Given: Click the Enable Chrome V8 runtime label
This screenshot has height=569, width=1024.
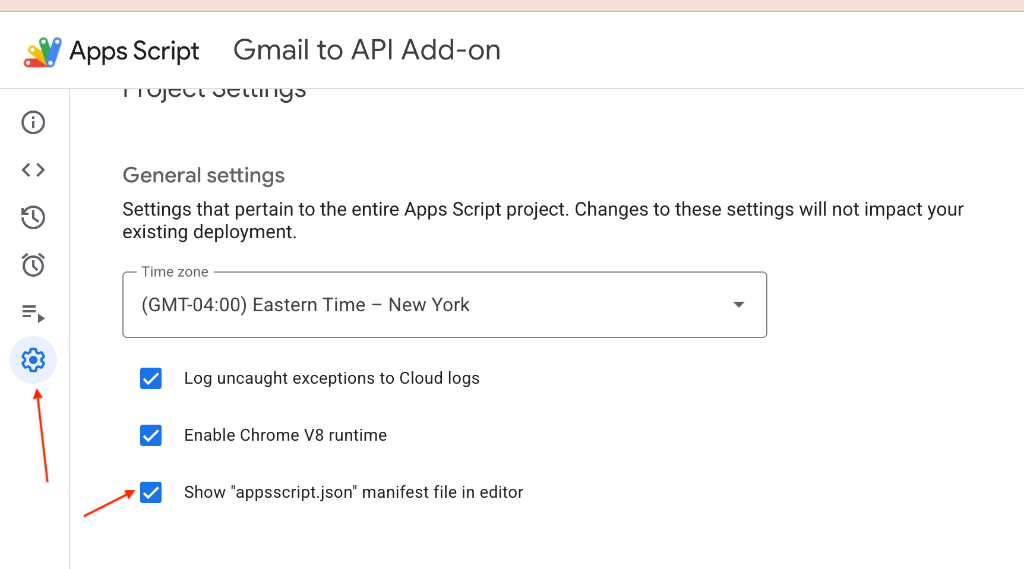Looking at the screenshot, I should (285, 435).
